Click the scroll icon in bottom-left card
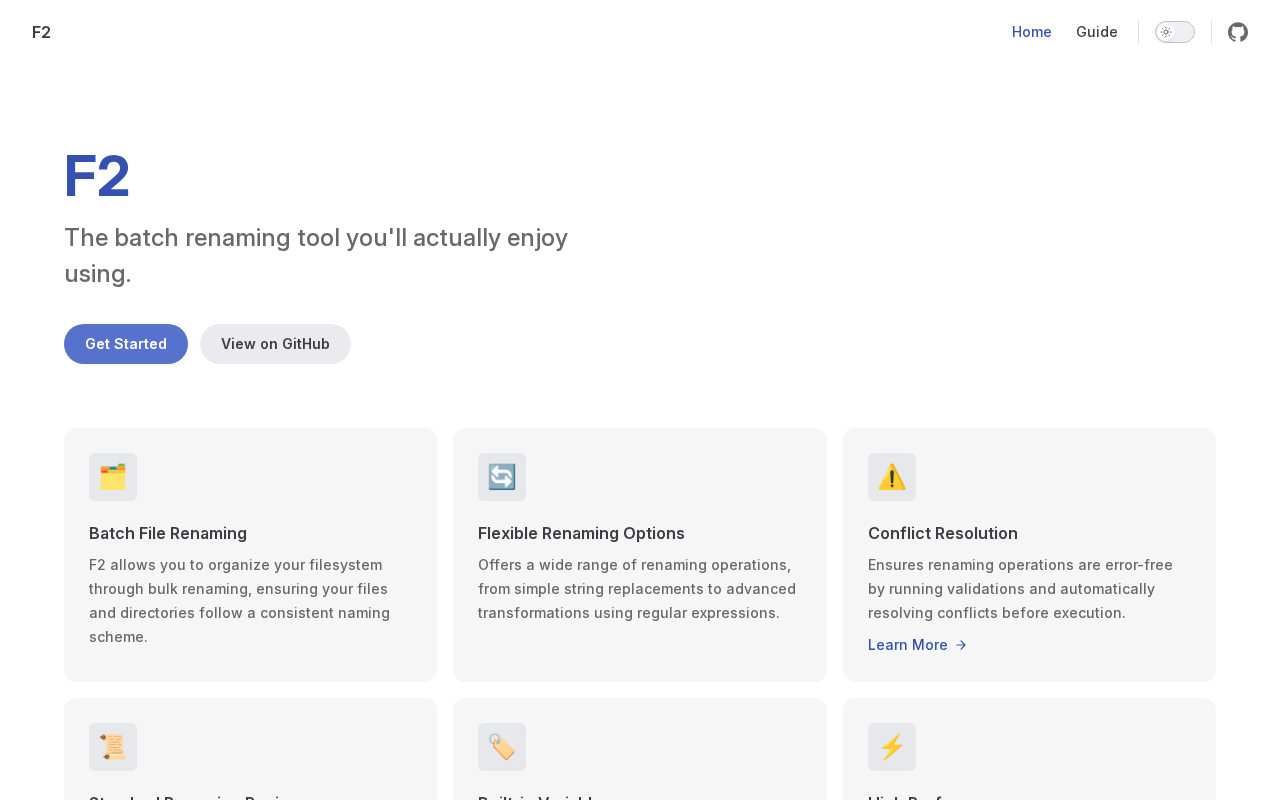 [x=113, y=747]
